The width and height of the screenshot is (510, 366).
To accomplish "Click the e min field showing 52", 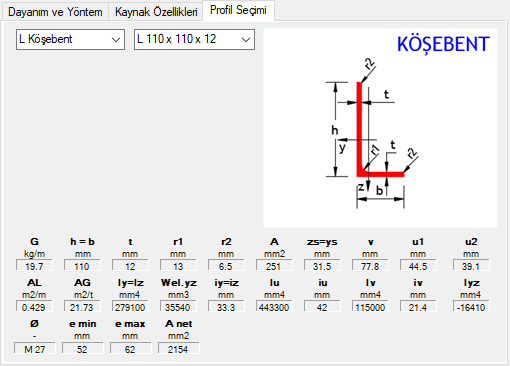I will (x=83, y=348).
